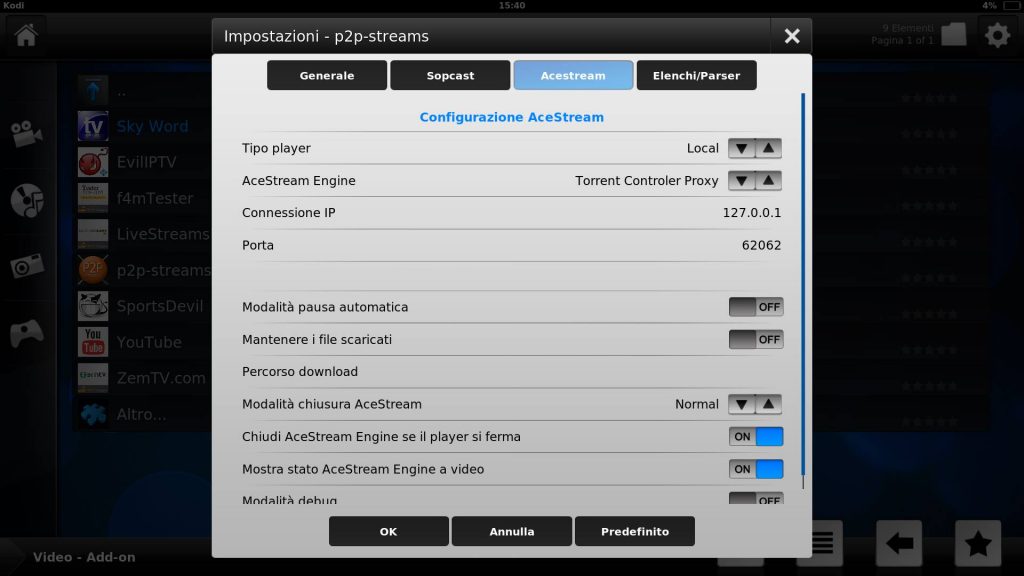Click the Configurazione AceStream heading

(511, 117)
